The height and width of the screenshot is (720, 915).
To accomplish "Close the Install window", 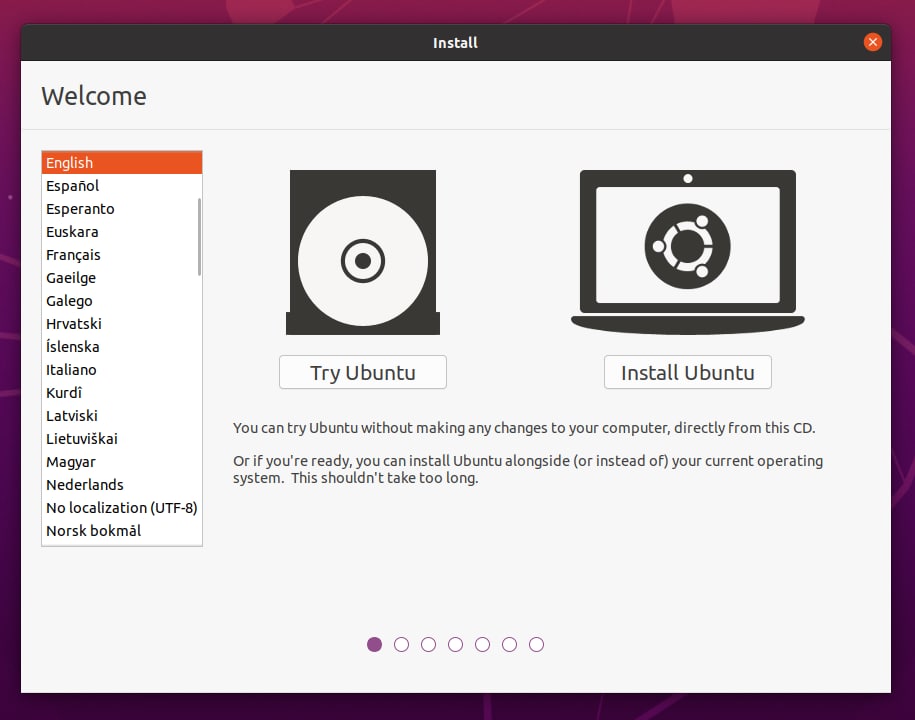I will click(x=872, y=42).
